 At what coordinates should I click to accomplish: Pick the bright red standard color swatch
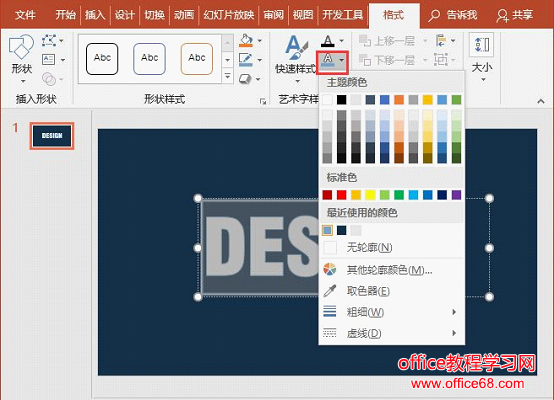[342, 195]
